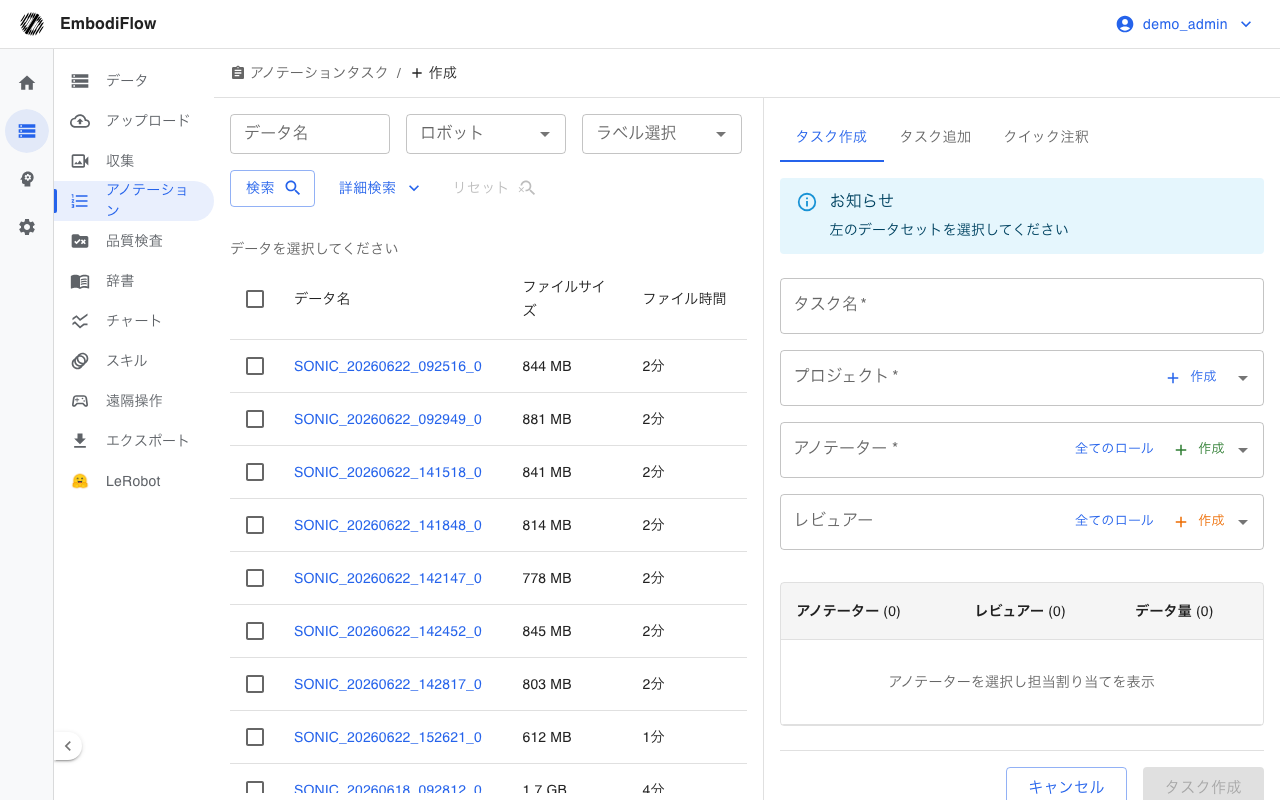This screenshot has width=1280, height=800.
Task: Click the キャンセル button
Action: click(1066, 787)
